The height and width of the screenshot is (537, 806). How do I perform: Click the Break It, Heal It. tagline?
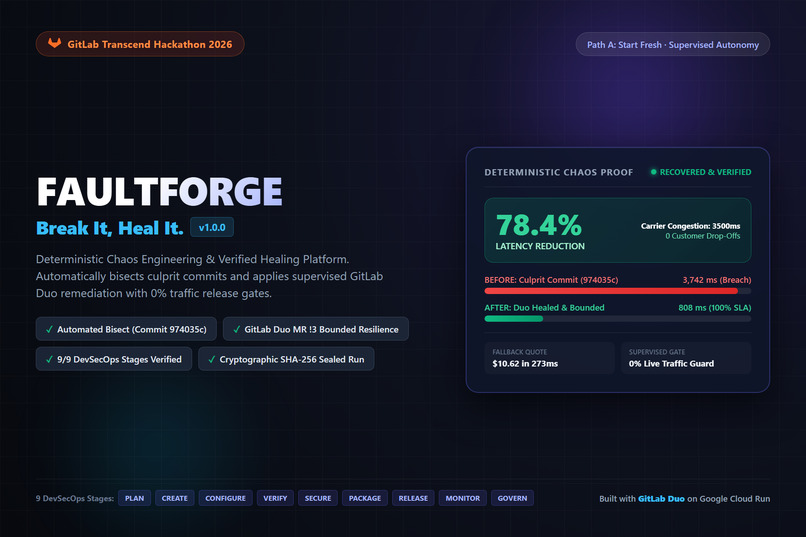click(x=109, y=228)
